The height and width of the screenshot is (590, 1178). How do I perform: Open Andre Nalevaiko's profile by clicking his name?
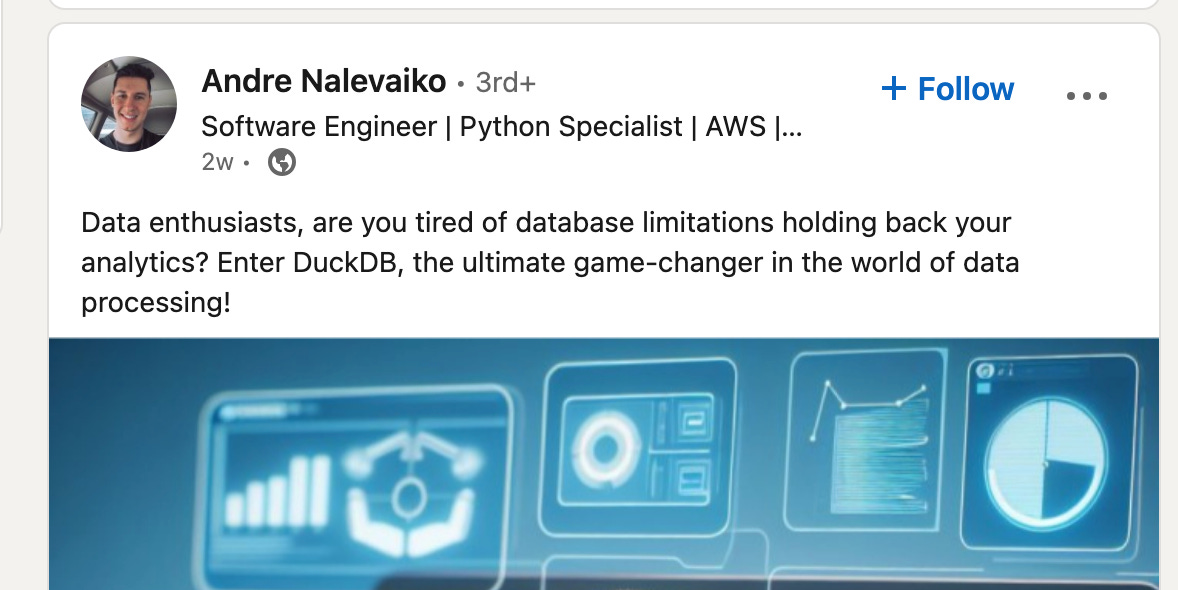click(323, 81)
